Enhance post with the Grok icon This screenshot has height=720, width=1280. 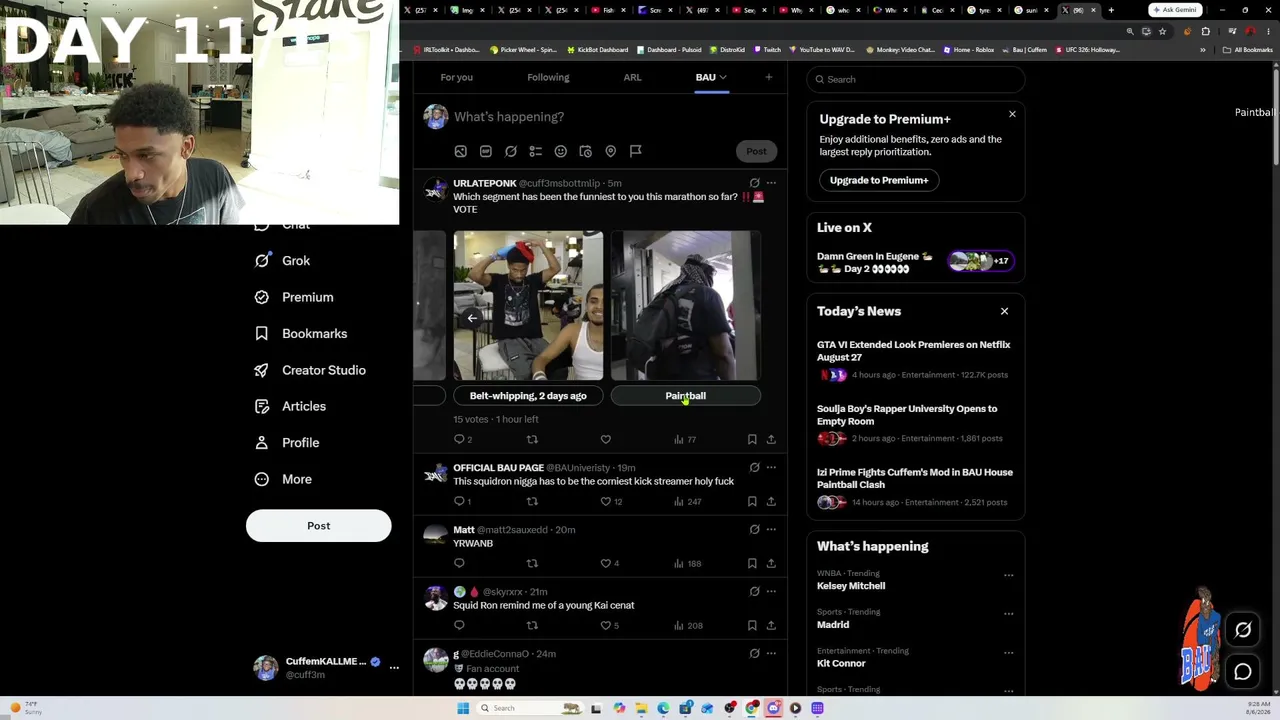[x=510, y=151]
